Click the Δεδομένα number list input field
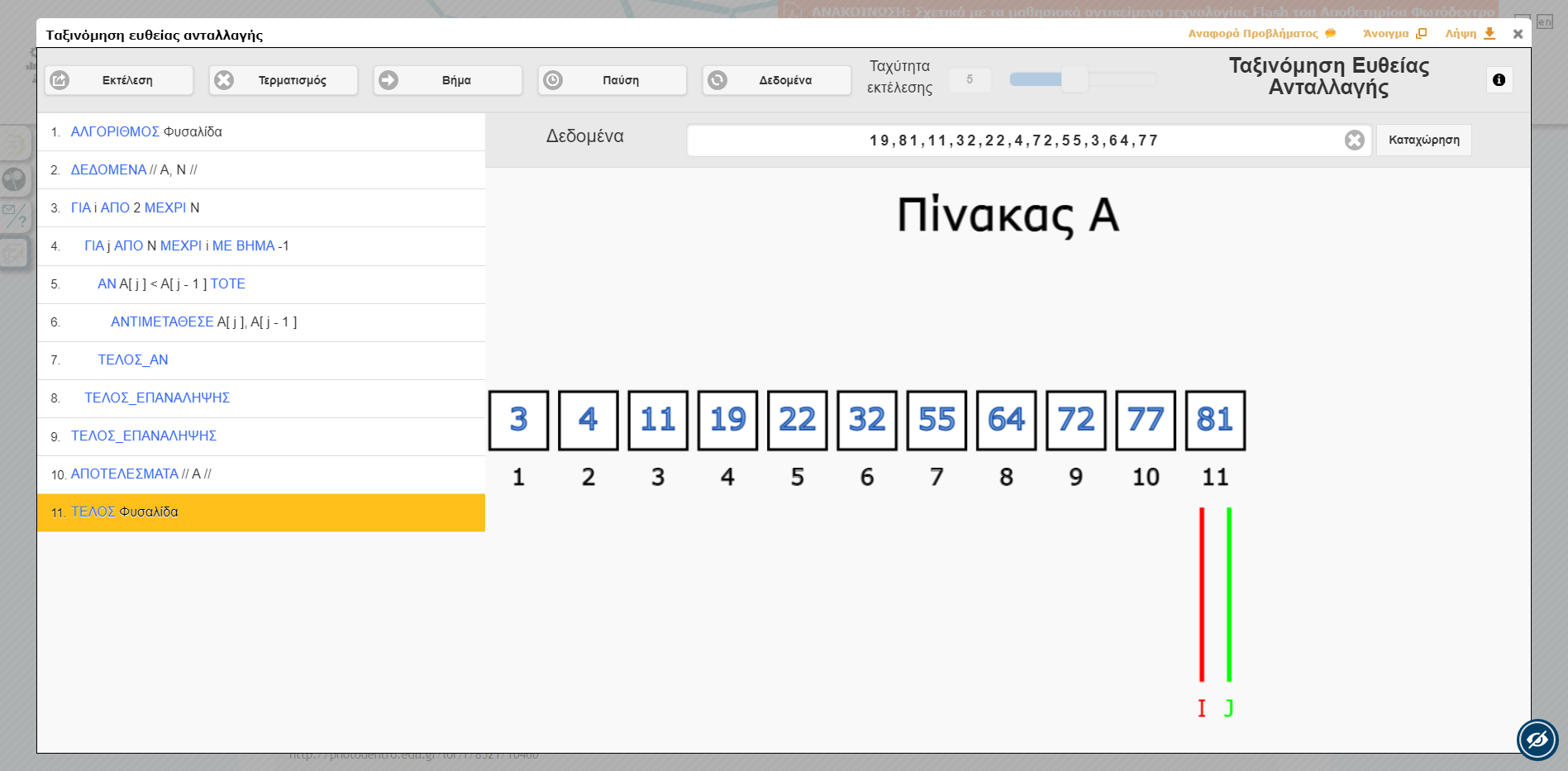The height and width of the screenshot is (771, 1568). (x=1013, y=140)
